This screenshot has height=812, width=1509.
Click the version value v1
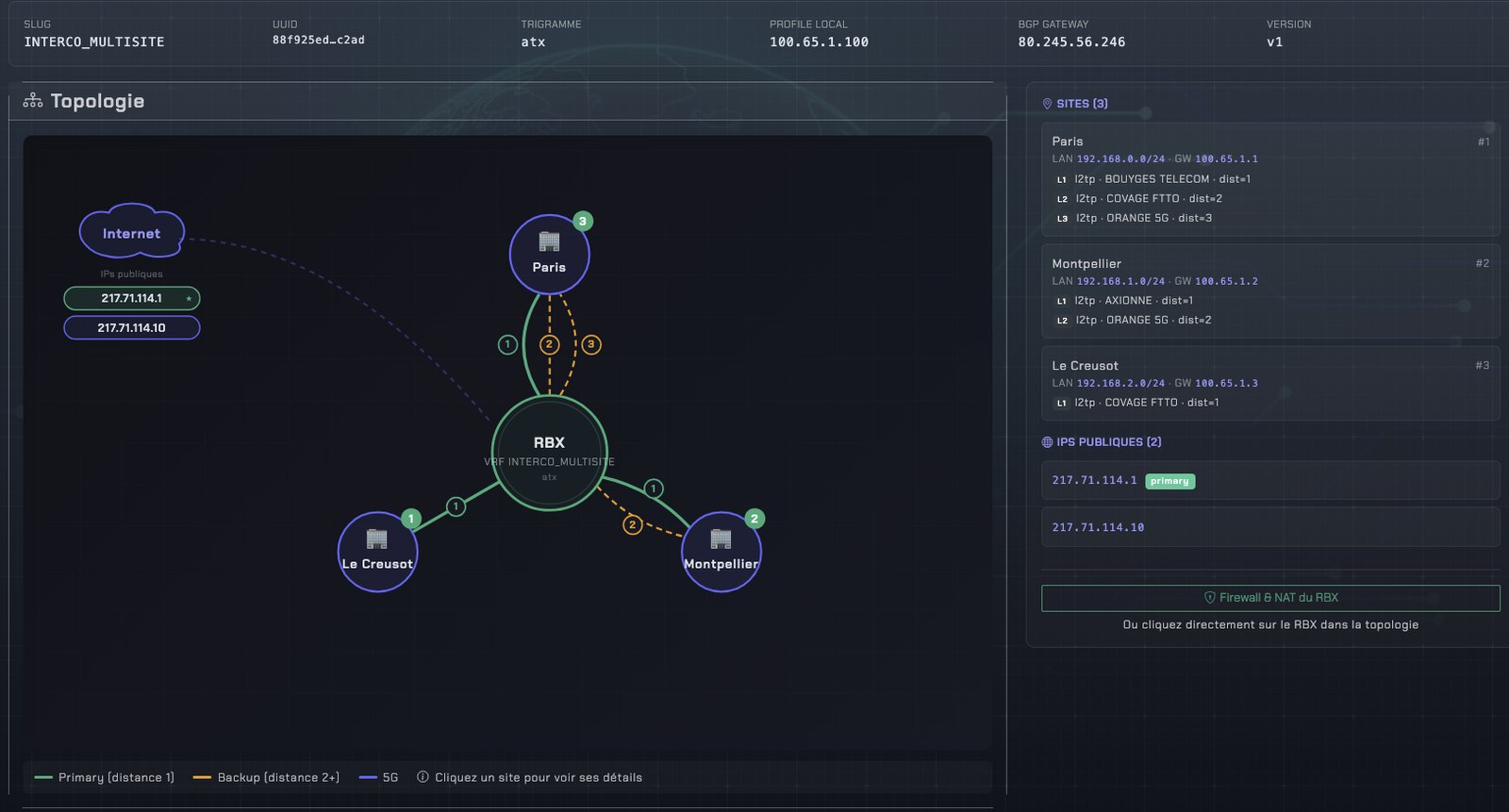tap(1274, 41)
